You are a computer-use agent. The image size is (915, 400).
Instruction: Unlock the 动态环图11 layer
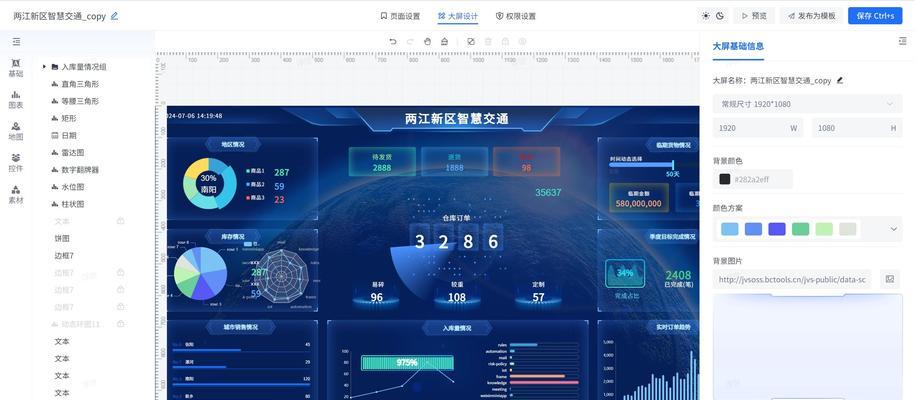pos(120,324)
